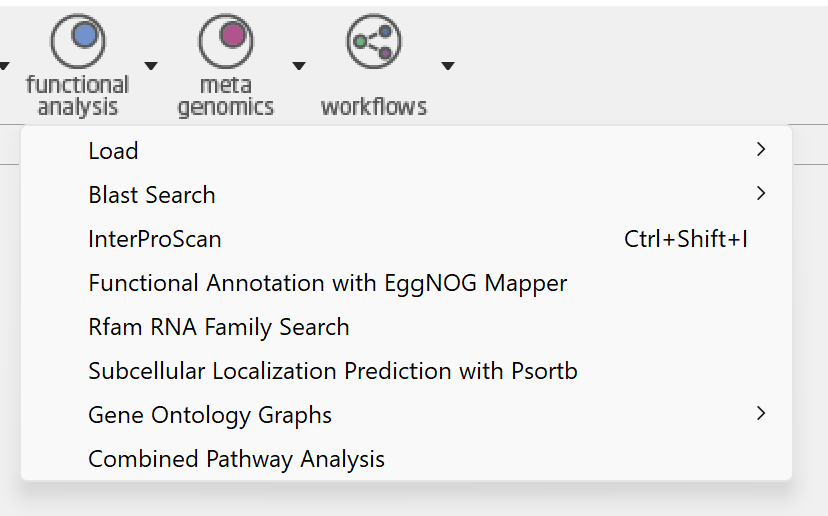Click the "meta genomics" text label

point(226,97)
